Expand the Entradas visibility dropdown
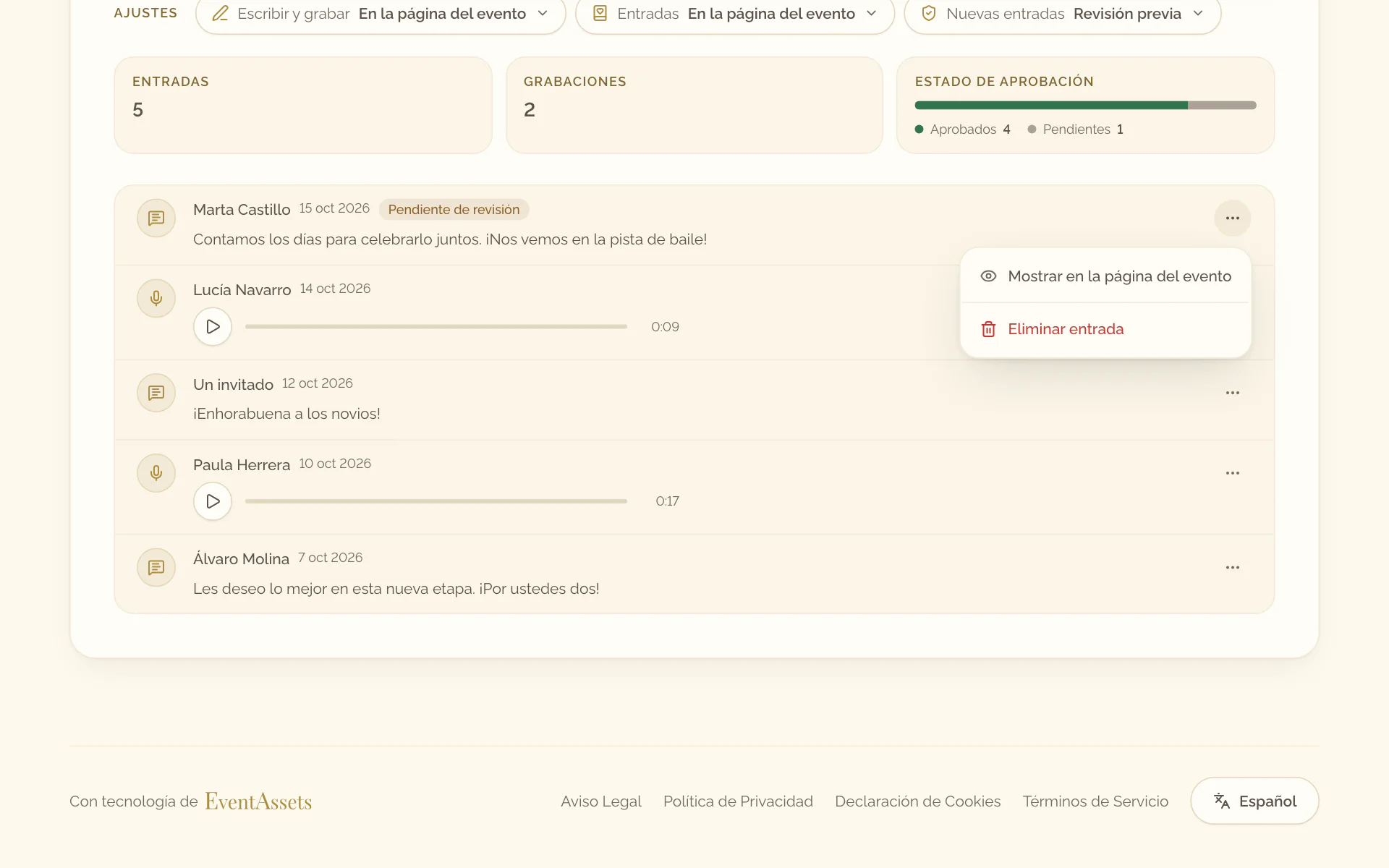Image resolution: width=1389 pixels, height=868 pixels. pyautogui.click(x=735, y=14)
